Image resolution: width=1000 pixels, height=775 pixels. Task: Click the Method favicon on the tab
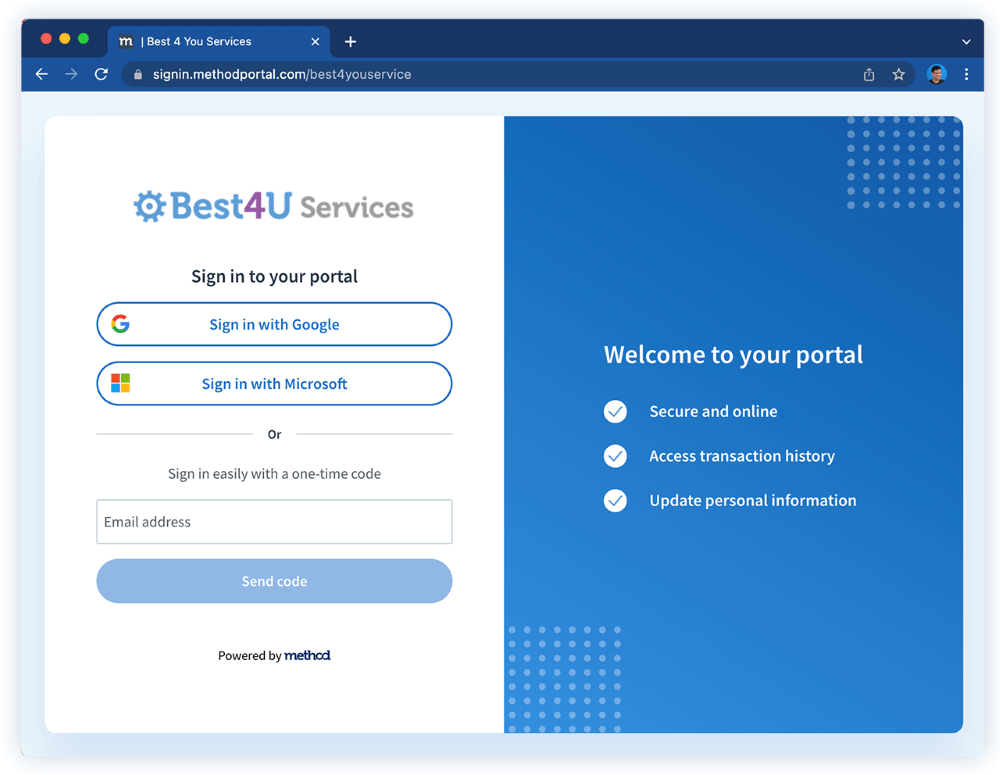coord(126,41)
